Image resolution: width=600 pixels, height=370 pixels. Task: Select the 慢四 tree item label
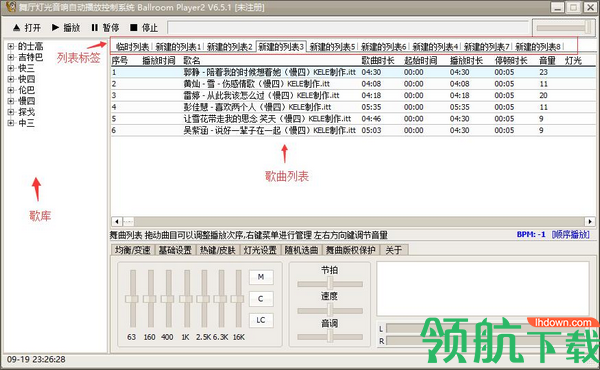[26, 101]
